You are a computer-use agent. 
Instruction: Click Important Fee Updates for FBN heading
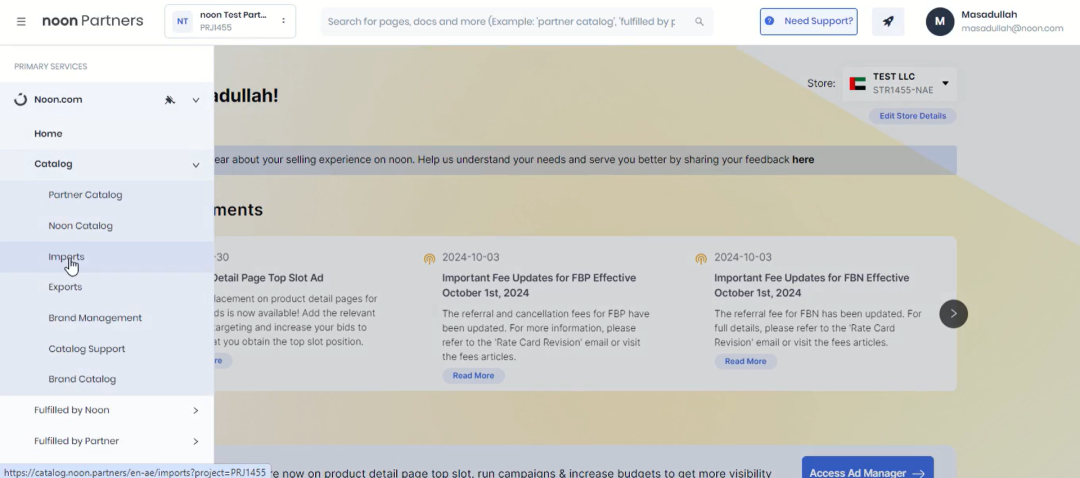pyautogui.click(x=811, y=286)
